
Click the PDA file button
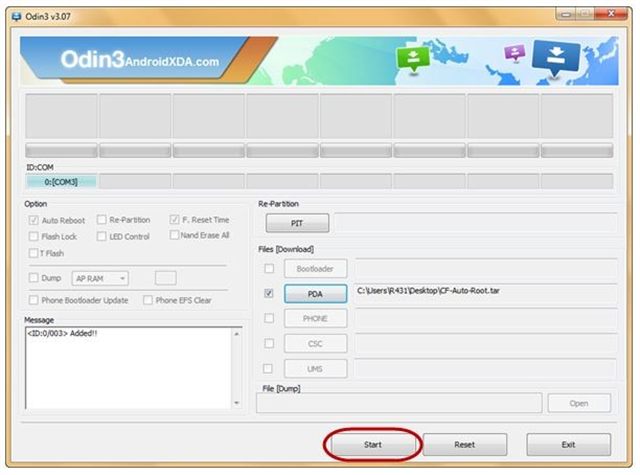tap(316, 294)
